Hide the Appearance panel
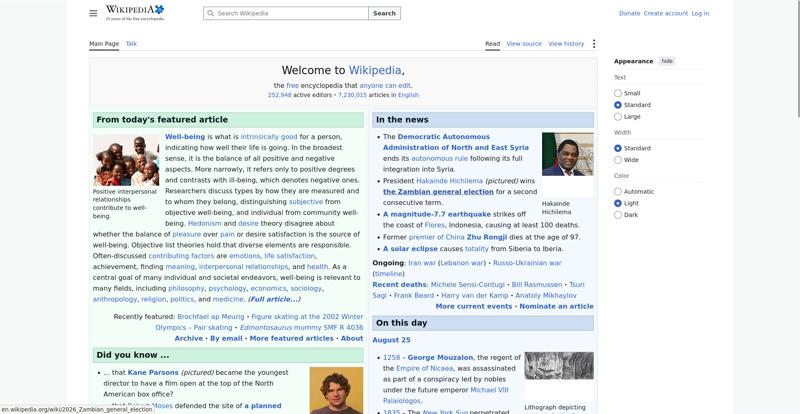800x414 pixels. tap(667, 61)
